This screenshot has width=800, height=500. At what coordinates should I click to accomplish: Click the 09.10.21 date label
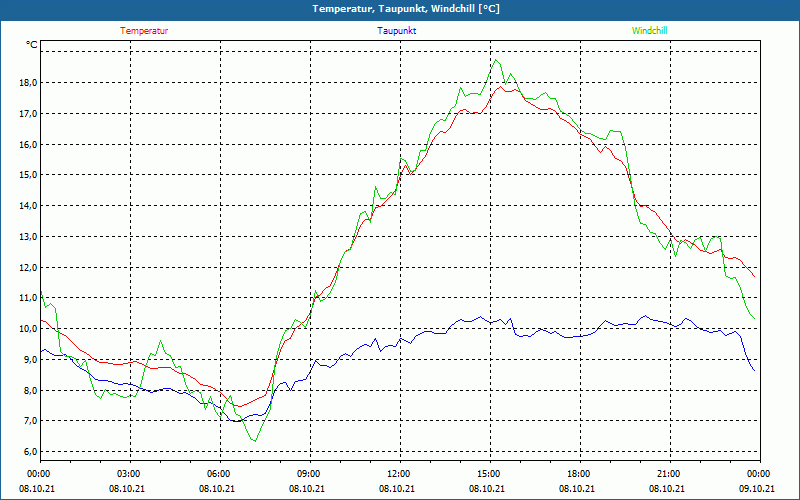(757, 489)
